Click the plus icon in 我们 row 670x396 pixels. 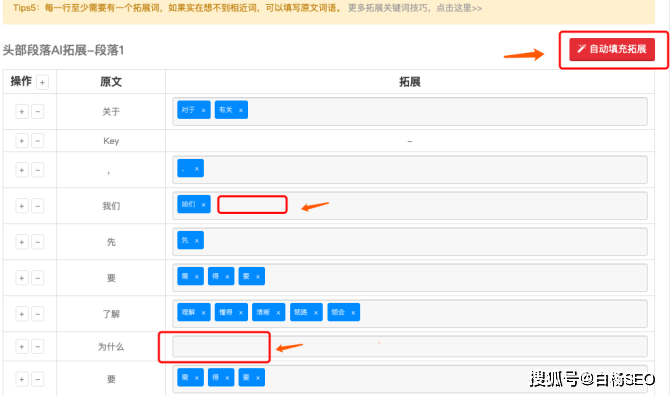point(22,206)
